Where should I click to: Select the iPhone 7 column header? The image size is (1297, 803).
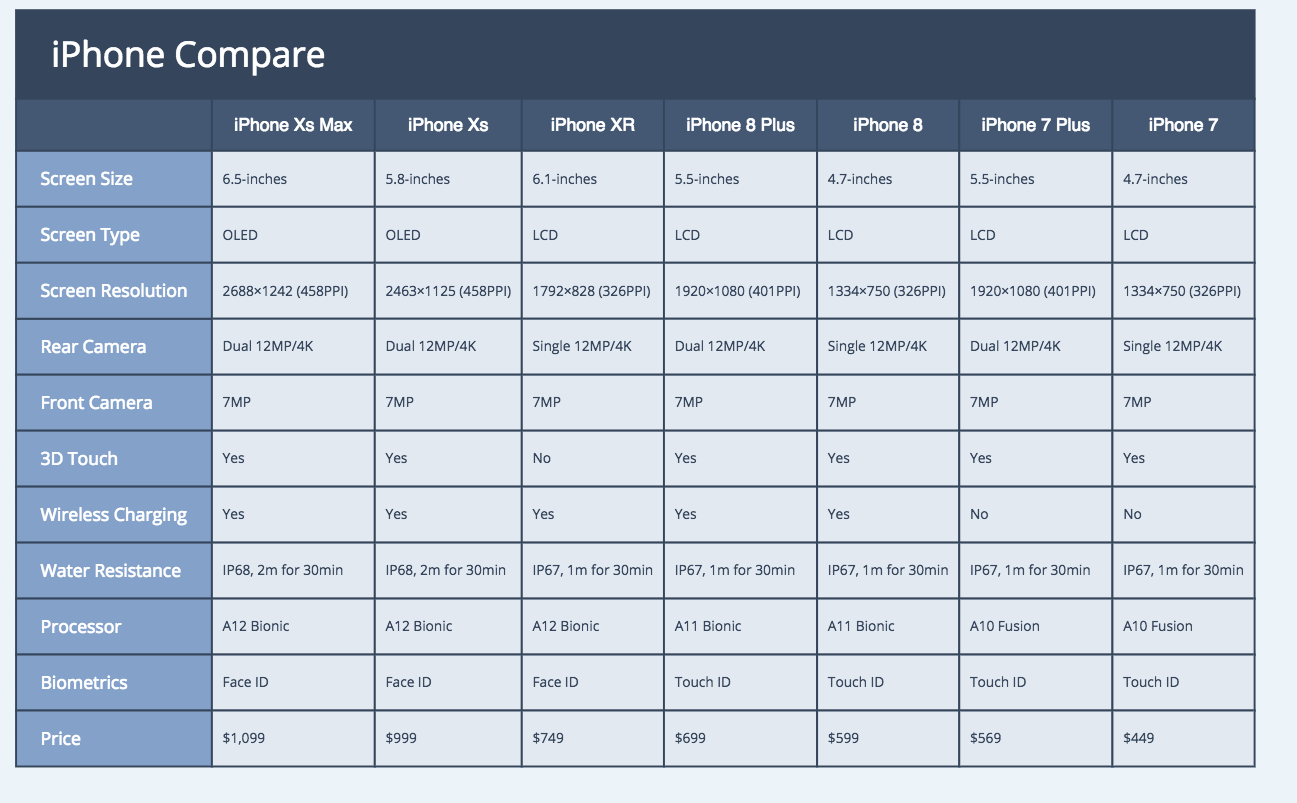click(x=1183, y=125)
